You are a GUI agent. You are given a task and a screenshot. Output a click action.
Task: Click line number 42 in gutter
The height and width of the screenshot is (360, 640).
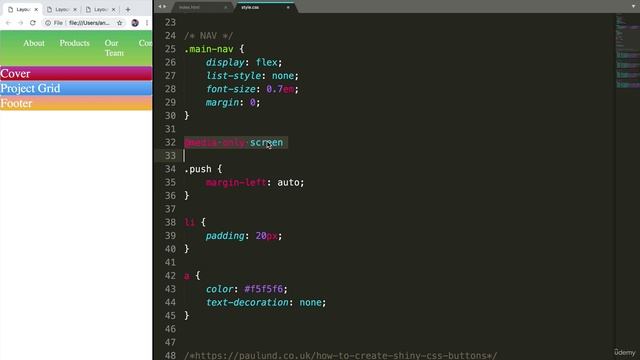tap(170, 276)
